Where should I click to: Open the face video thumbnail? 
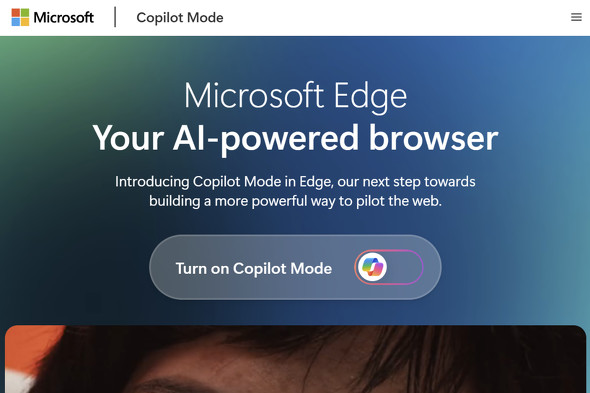tap(295, 359)
